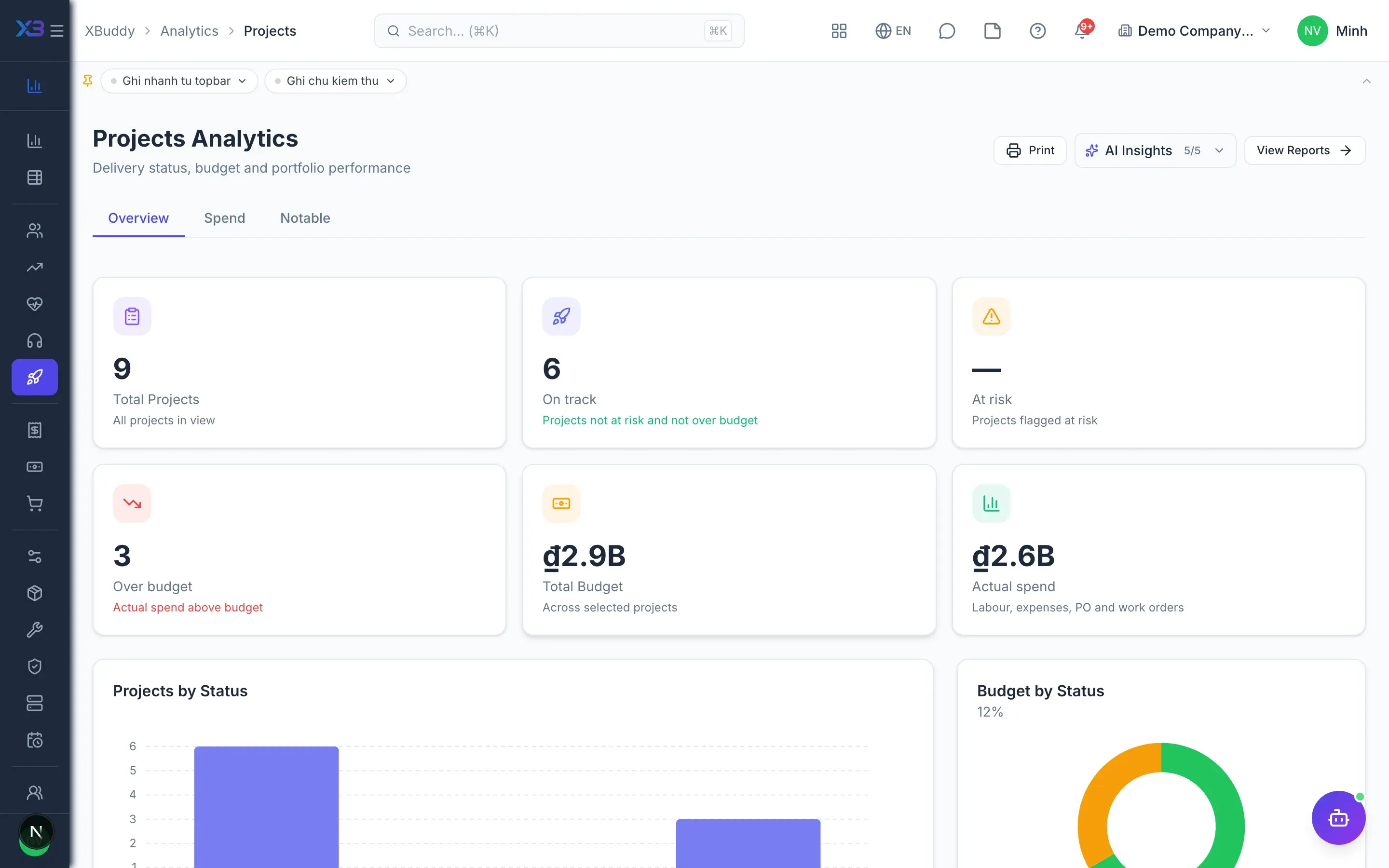This screenshot has width=1389, height=868.
Task: Open the On track 6 card
Action: 728,363
